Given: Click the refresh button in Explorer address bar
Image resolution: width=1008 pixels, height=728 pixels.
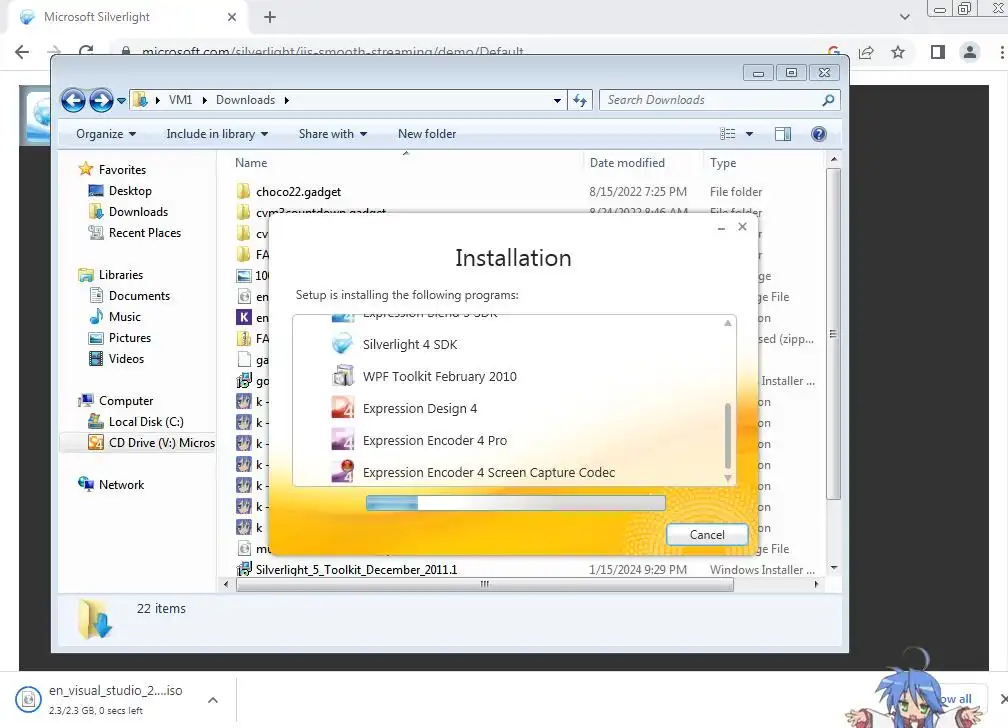Looking at the screenshot, I should [x=580, y=100].
